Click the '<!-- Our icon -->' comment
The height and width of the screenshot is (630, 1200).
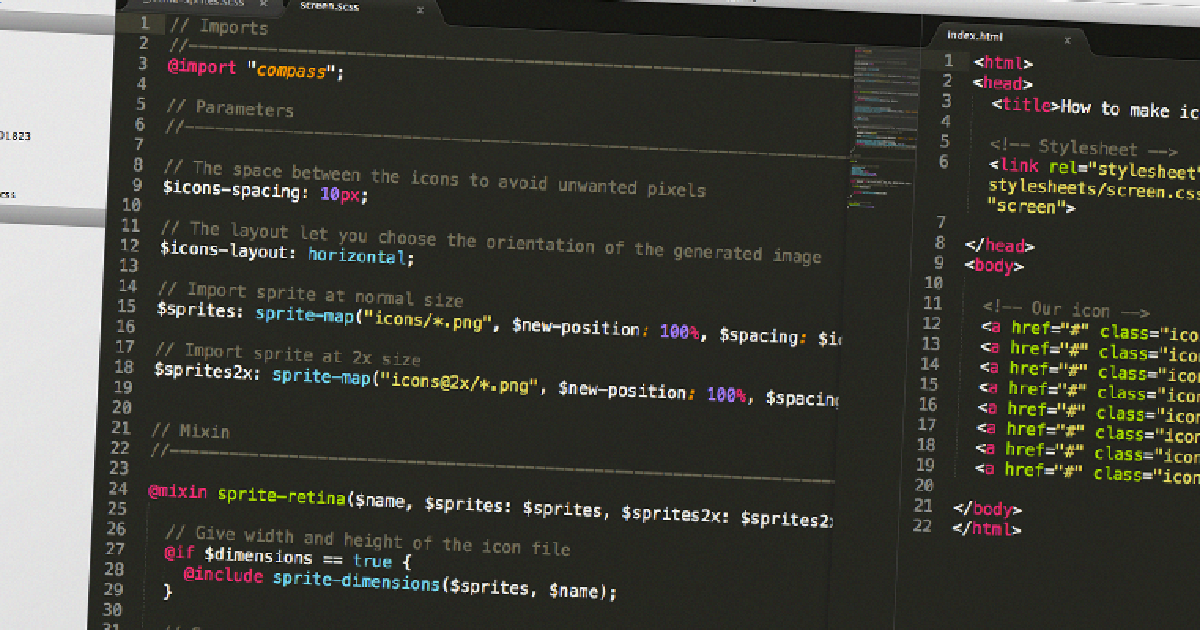(x=1066, y=310)
